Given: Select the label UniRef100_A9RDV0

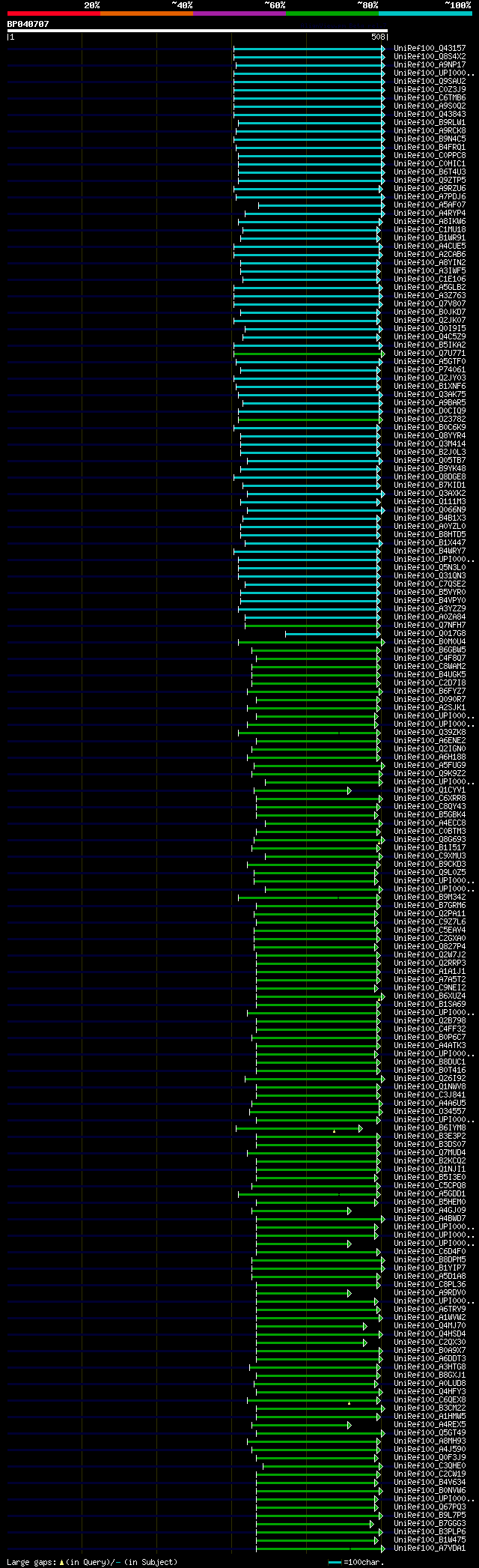Looking at the screenshot, I should click(x=430, y=1292).
